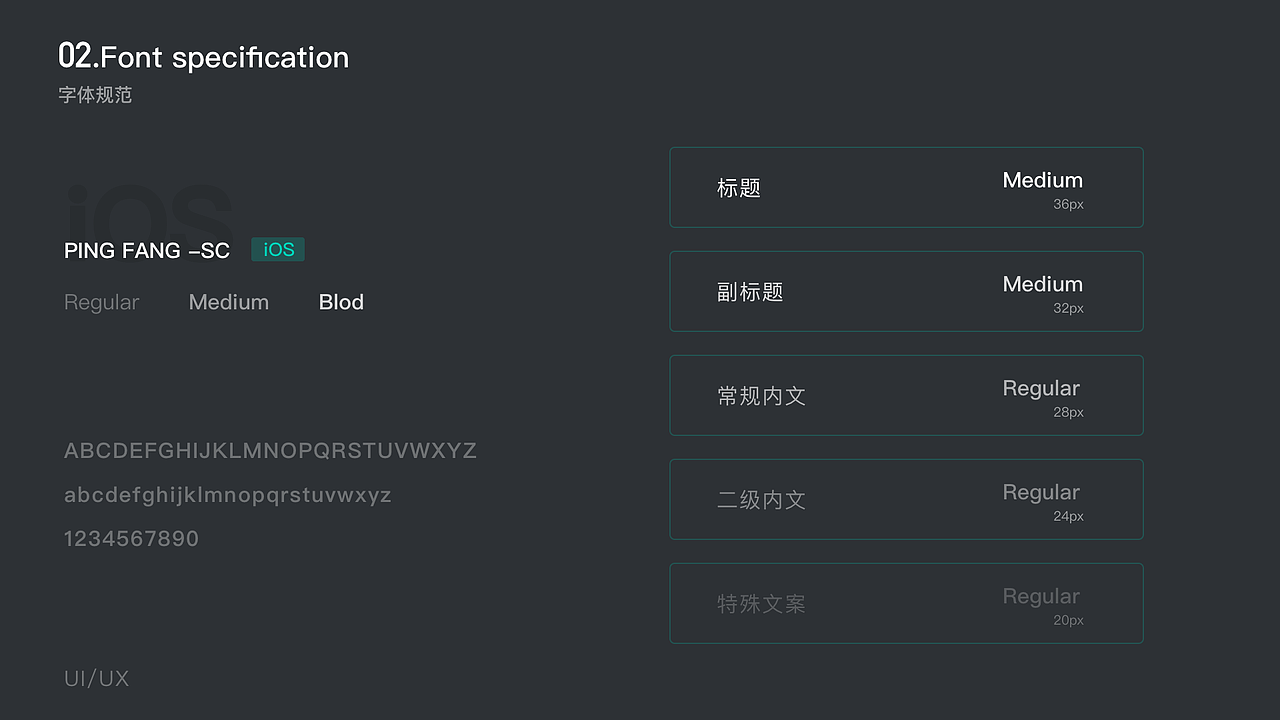Click Regular weight in the 特殊文案 card
Screen dimensions: 1280x720
tap(1041, 597)
